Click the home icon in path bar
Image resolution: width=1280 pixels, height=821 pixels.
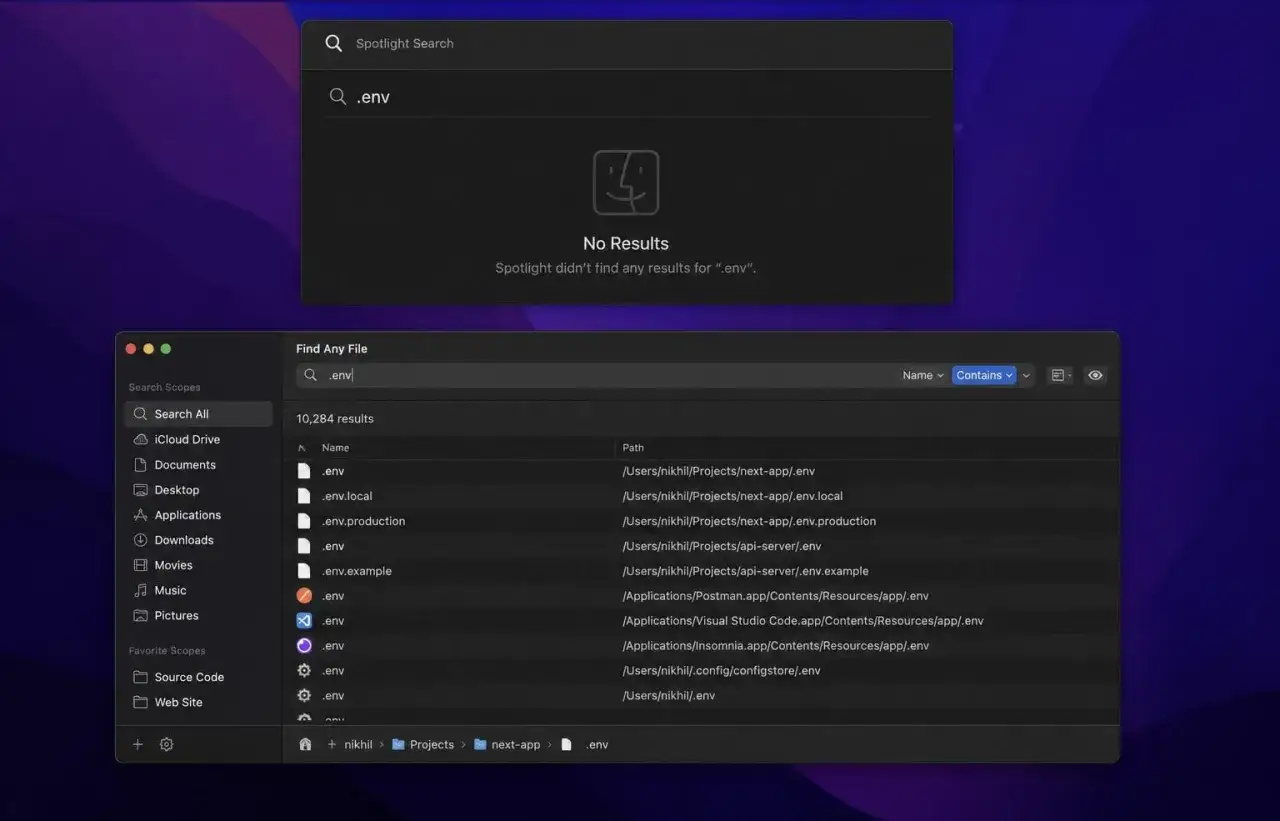(x=305, y=745)
